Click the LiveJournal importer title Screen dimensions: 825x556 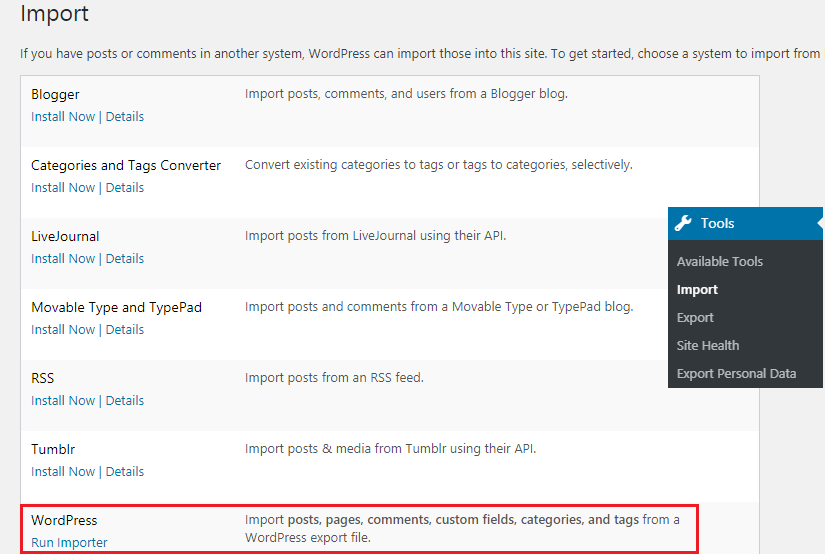[65, 237]
